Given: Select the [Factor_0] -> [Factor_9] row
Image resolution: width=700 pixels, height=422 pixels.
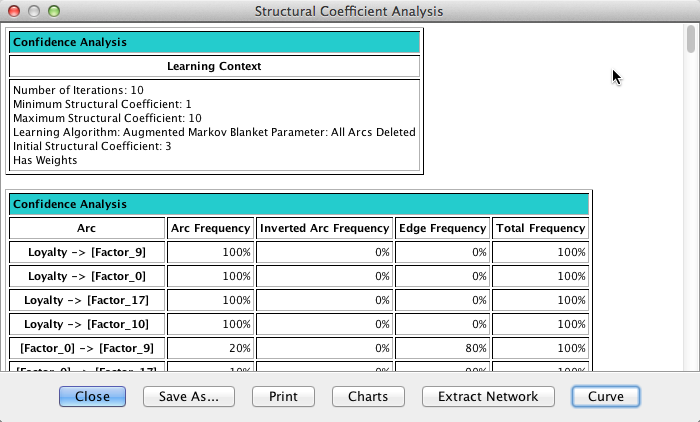Looking at the screenshot, I should tap(299, 348).
